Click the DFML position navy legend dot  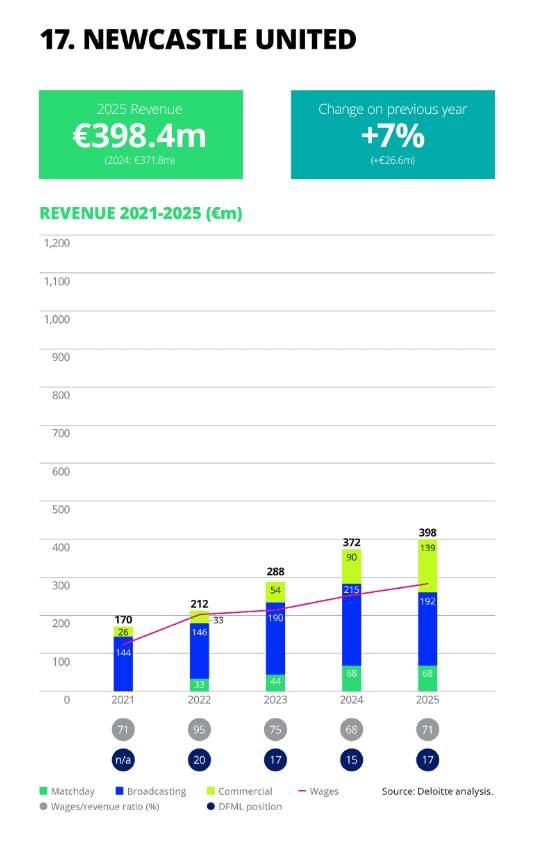tap(211, 806)
